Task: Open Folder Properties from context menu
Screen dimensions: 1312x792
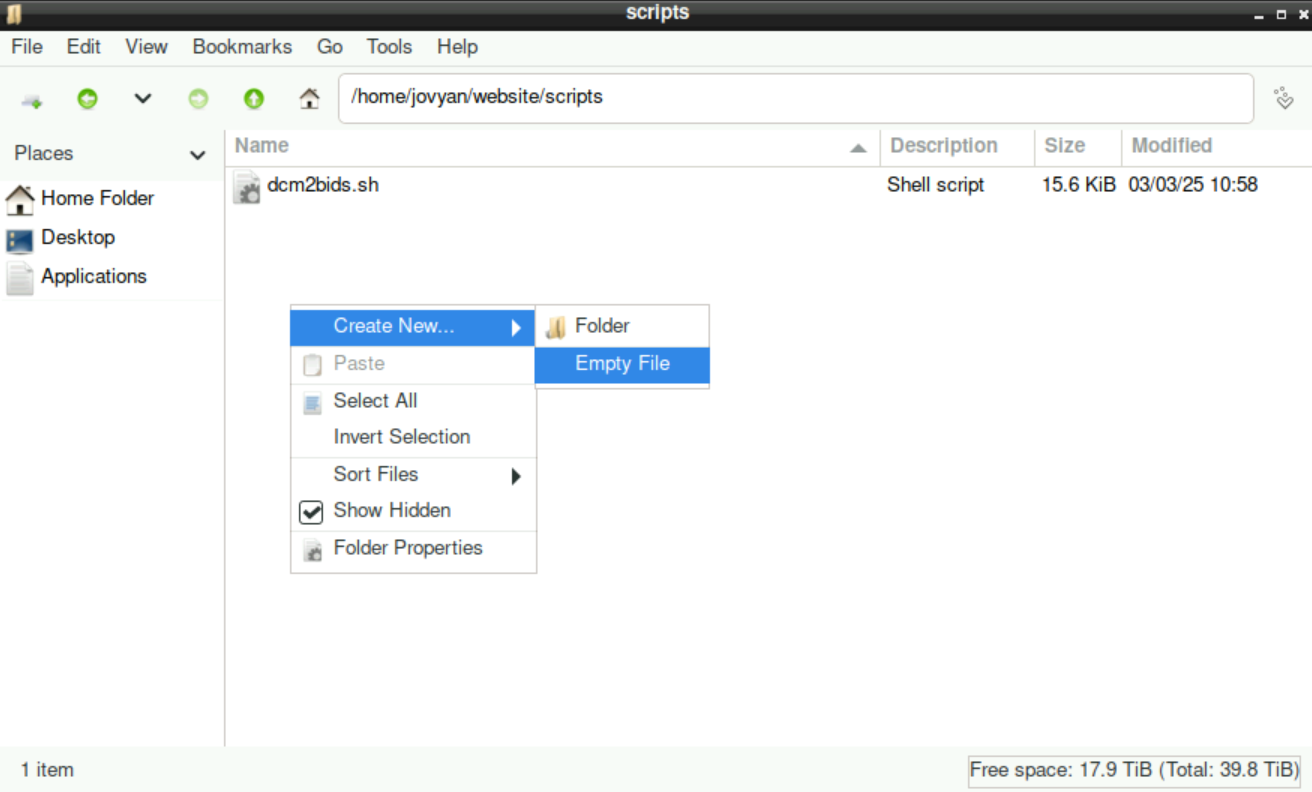Action: (413, 549)
